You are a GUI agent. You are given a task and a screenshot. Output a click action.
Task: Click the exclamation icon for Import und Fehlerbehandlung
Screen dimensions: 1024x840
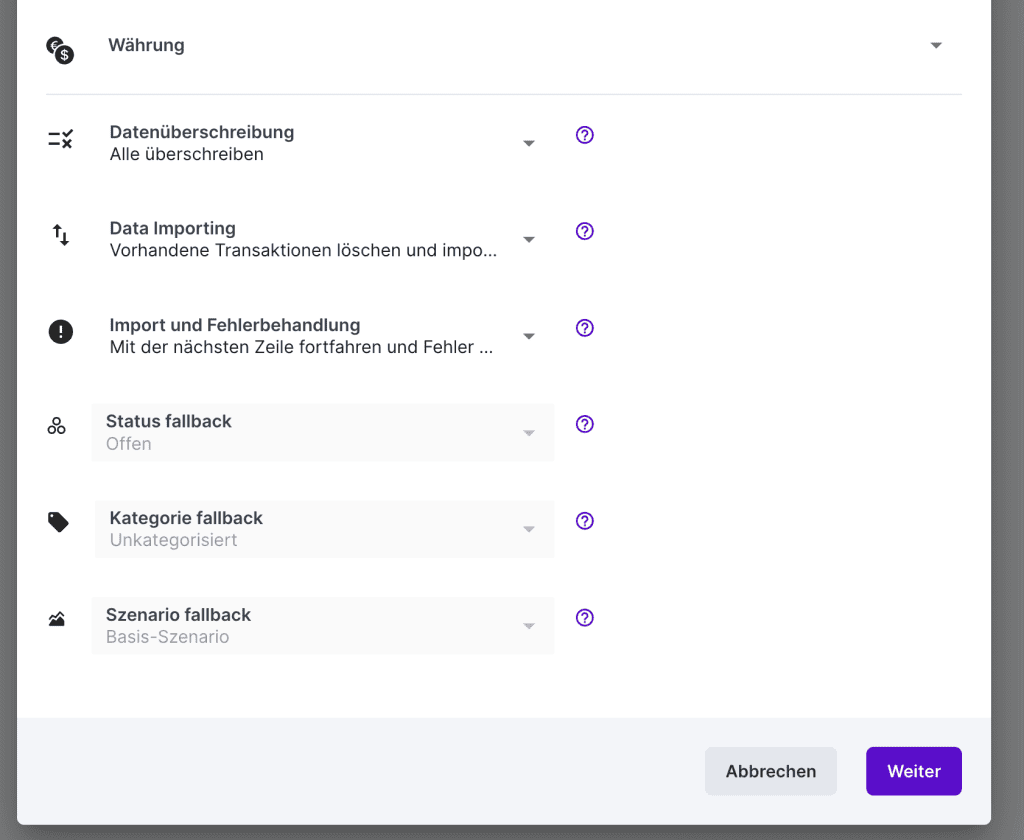[x=60, y=332]
